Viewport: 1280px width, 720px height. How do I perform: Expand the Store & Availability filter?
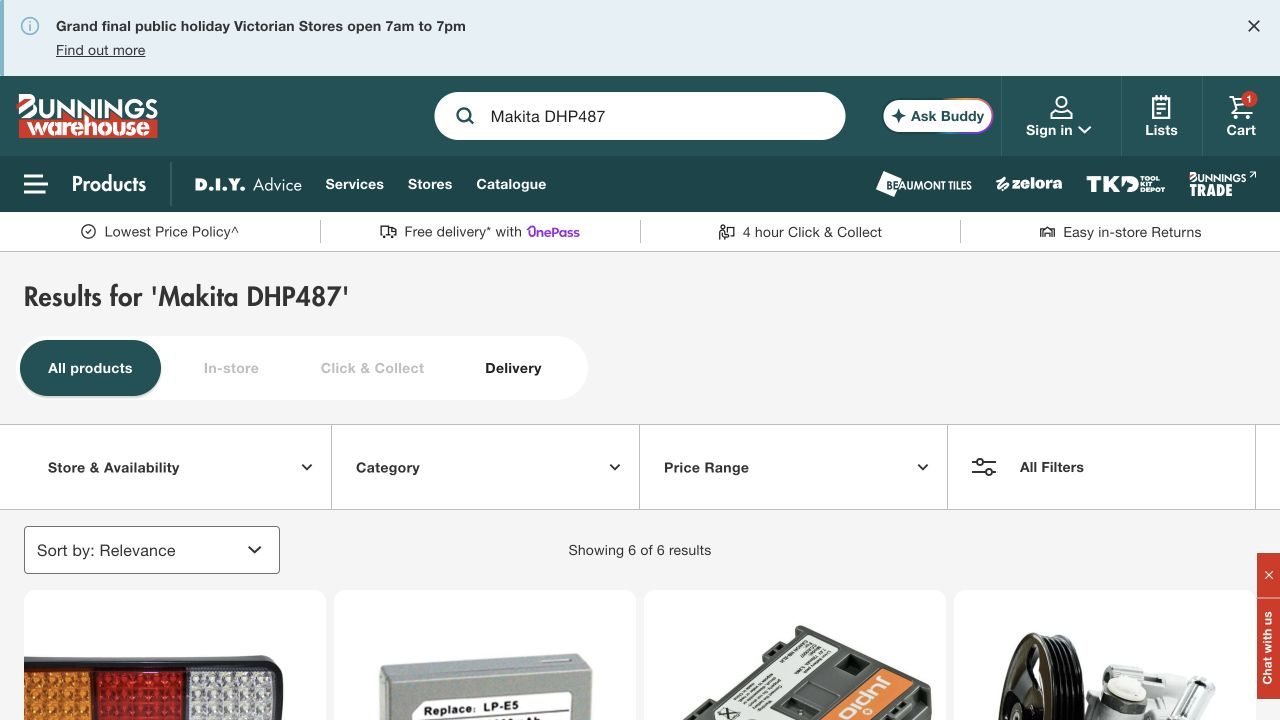pyautogui.click(x=180, y=467)
